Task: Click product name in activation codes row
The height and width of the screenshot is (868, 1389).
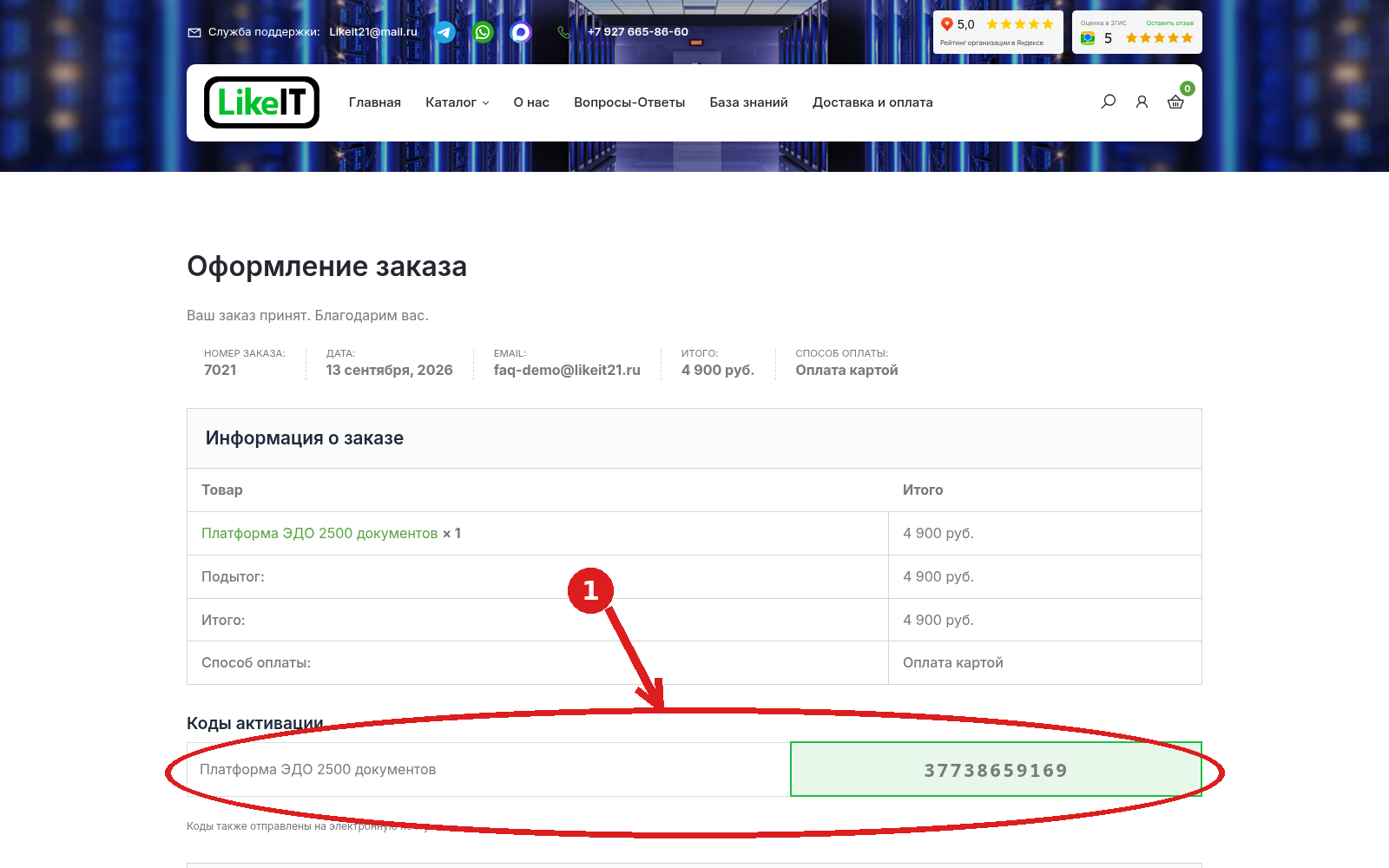Action: [318, 769]
